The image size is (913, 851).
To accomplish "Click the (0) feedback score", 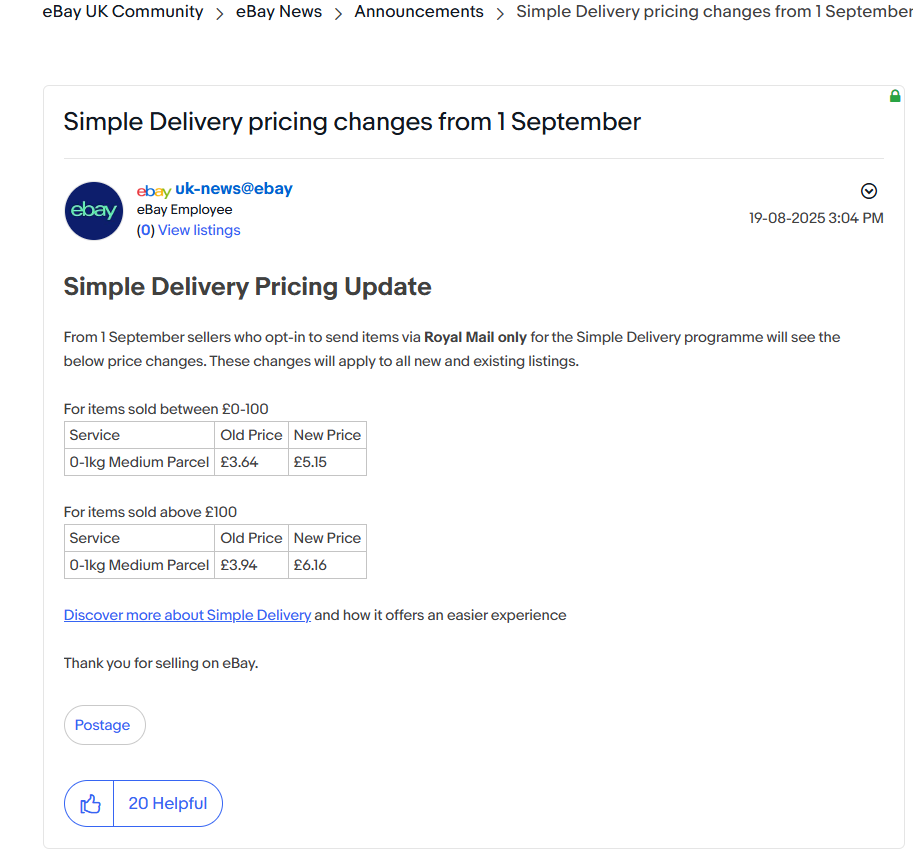I will point(146,230).
